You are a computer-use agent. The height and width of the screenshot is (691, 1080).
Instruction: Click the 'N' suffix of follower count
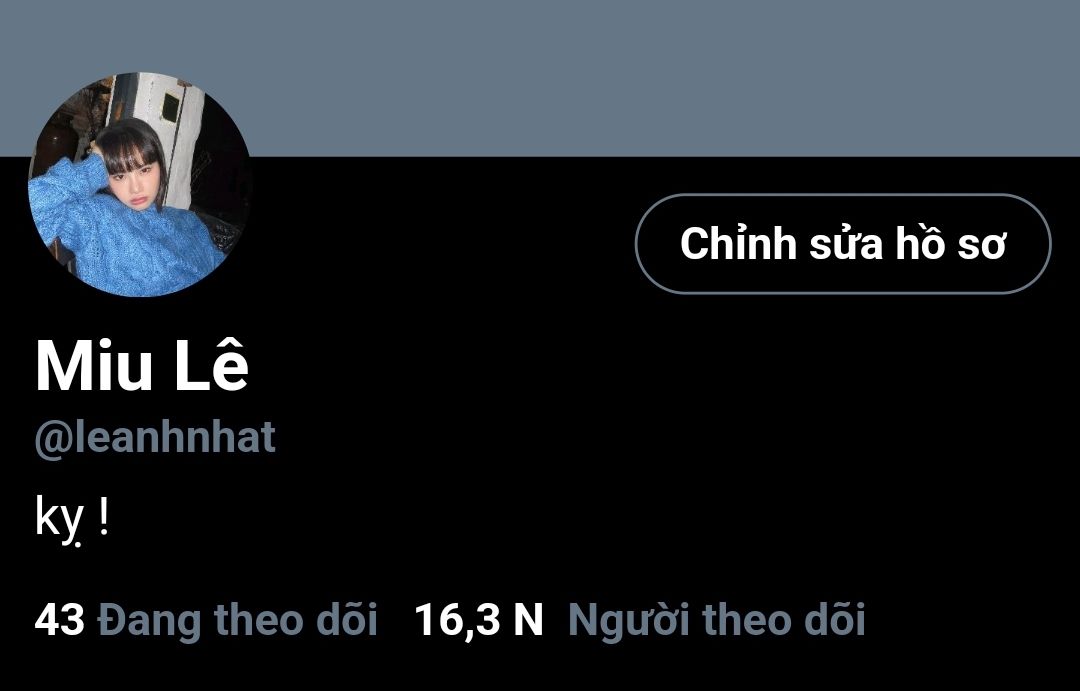tap(528, 619)
